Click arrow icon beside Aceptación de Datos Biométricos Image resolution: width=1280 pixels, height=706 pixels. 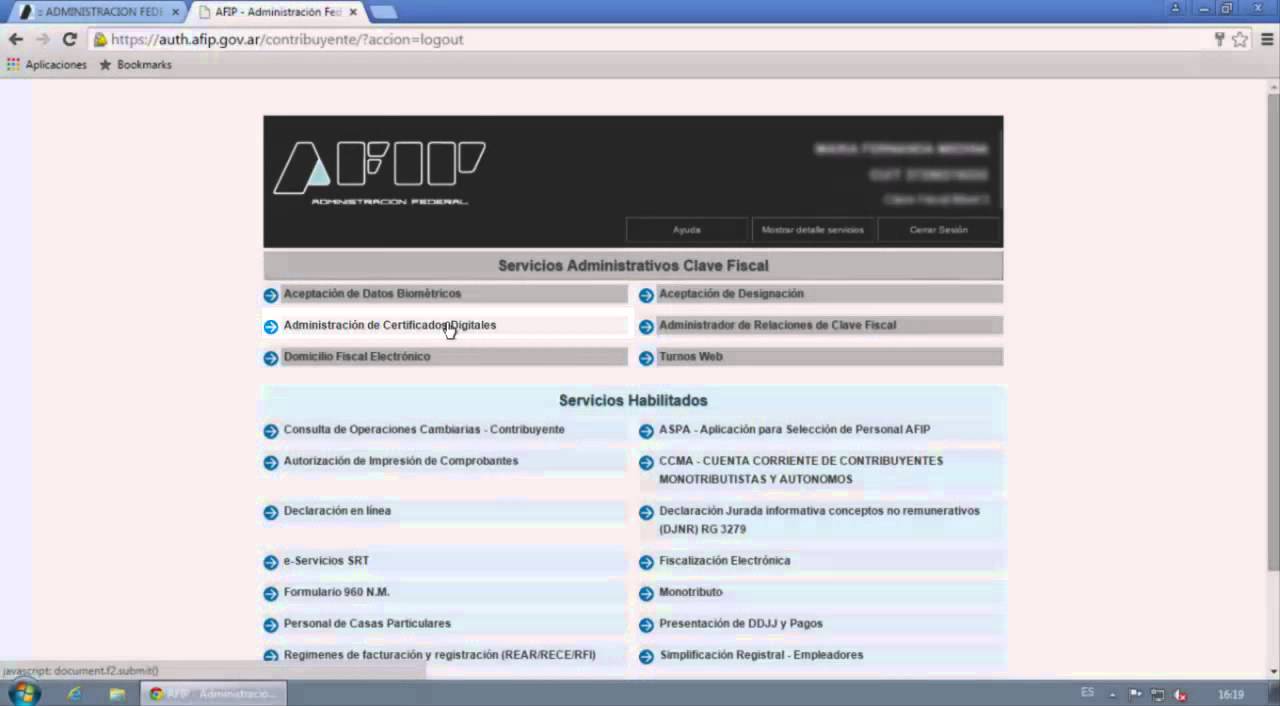[271, 295]
